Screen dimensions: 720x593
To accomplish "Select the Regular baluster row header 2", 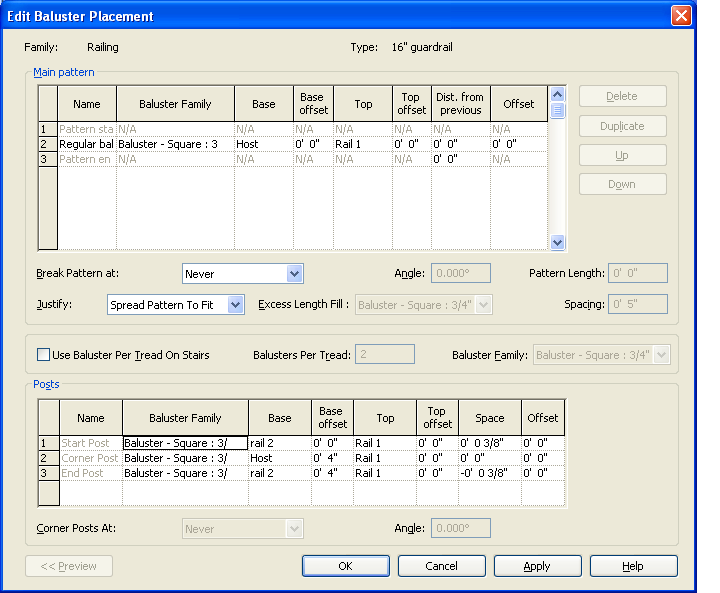I will (x=44, y=144).
